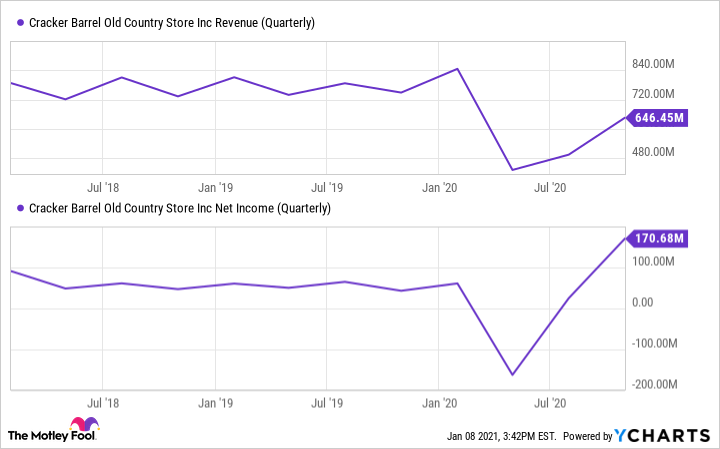Viewport: 720px width, 449px height.
Task: Click the Motley Fool jester hat icon
Action: click(x=84, y=424)
